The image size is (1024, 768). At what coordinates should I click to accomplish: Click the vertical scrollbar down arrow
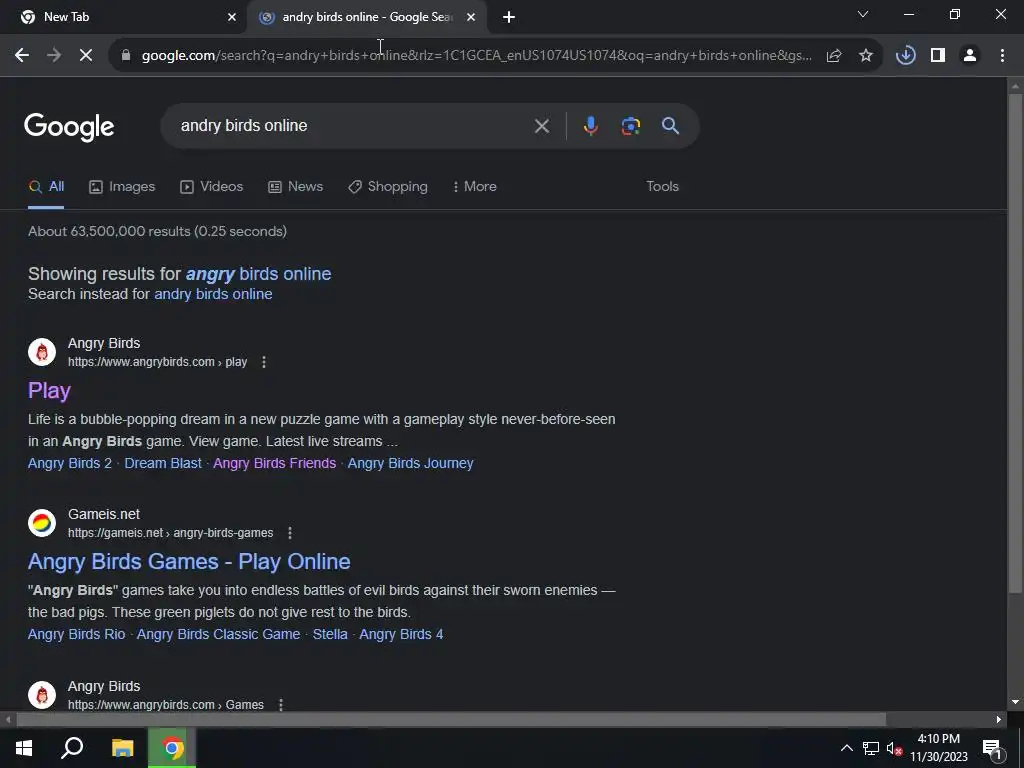(x=1015, y=702)
